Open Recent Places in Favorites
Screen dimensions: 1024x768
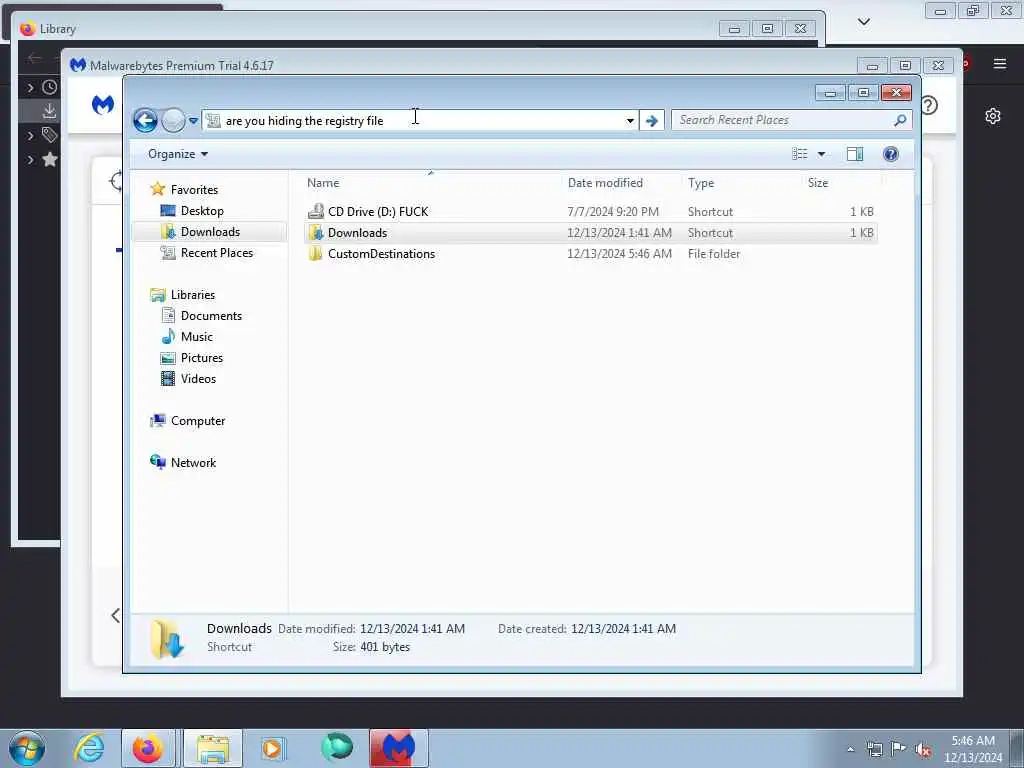coord(217,253)
